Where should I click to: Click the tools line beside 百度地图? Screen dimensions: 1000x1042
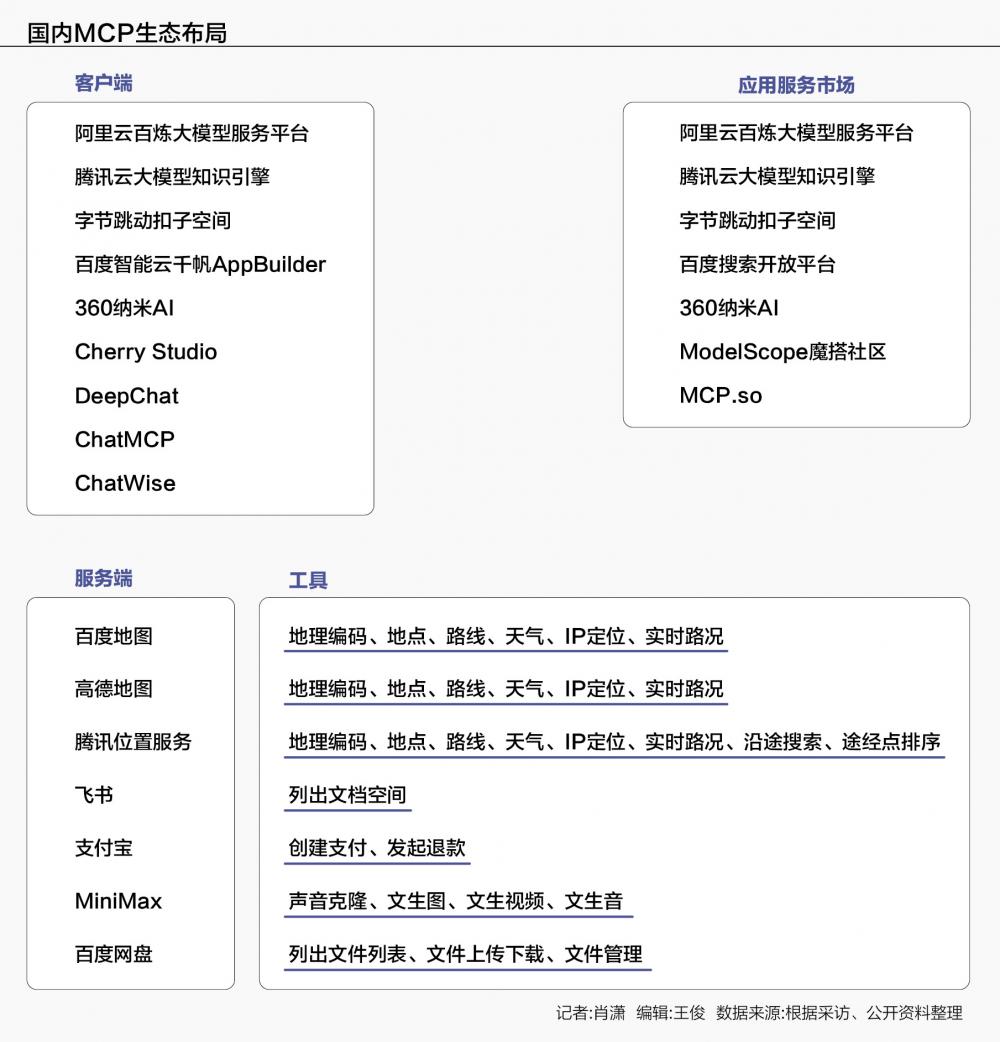point(506,637)
